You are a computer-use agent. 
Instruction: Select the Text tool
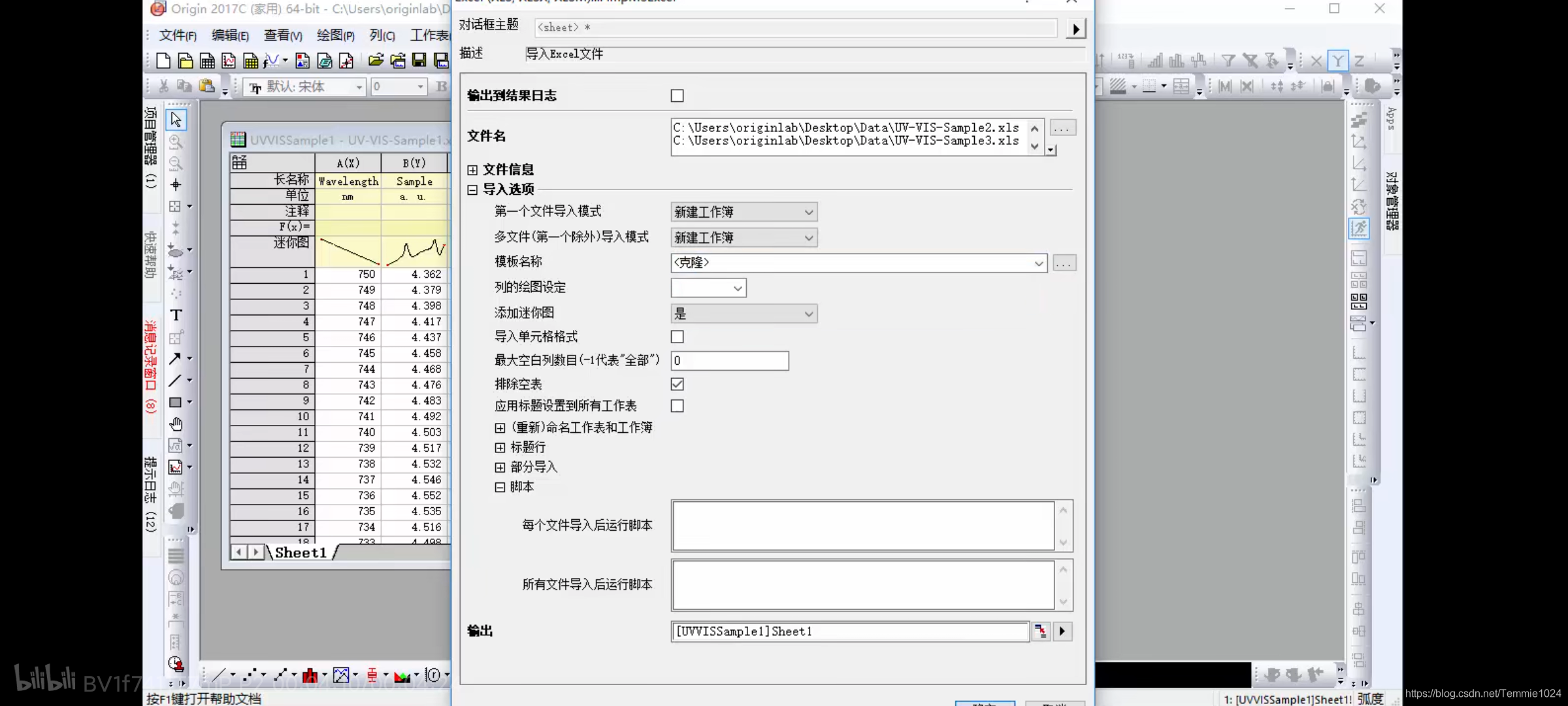click(176, 315)
